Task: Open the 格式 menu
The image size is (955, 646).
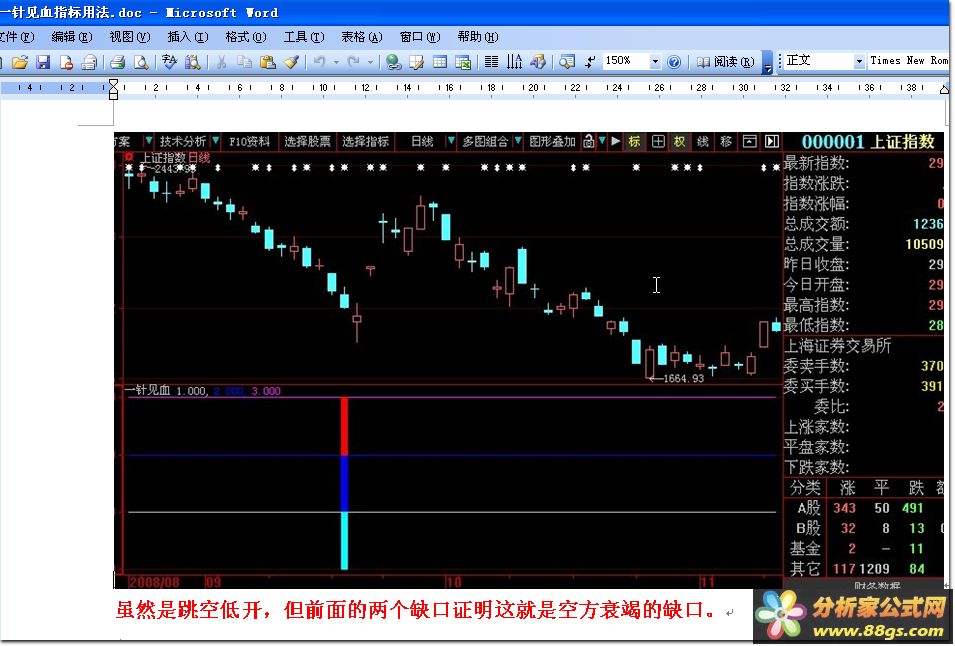Action: (x=245, y=37)
